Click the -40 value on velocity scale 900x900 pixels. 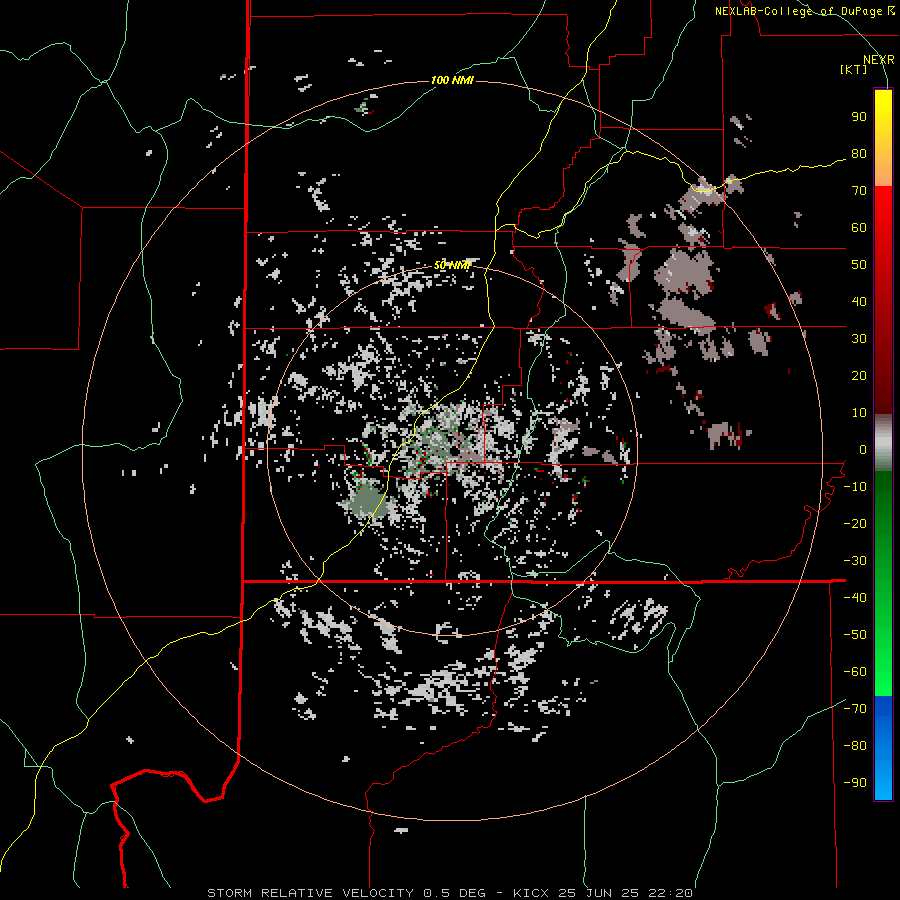coord(855,598)
